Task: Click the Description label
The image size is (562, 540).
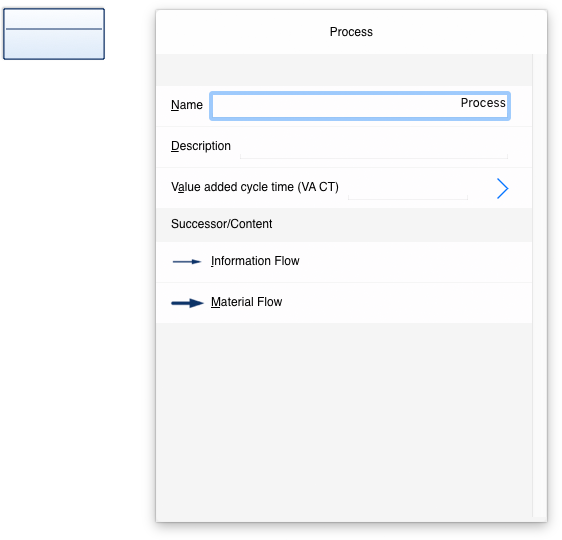Action: coord(201,146)
